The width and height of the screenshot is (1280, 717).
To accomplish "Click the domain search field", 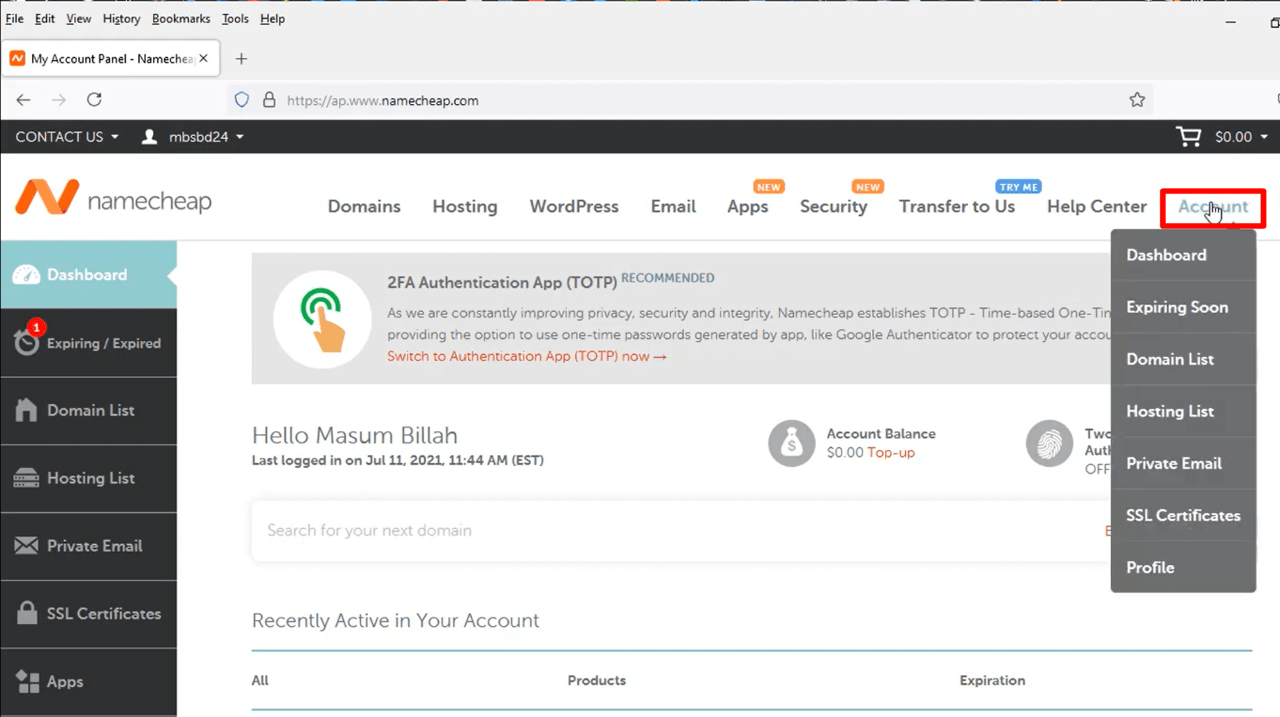I will pos(680,531).
